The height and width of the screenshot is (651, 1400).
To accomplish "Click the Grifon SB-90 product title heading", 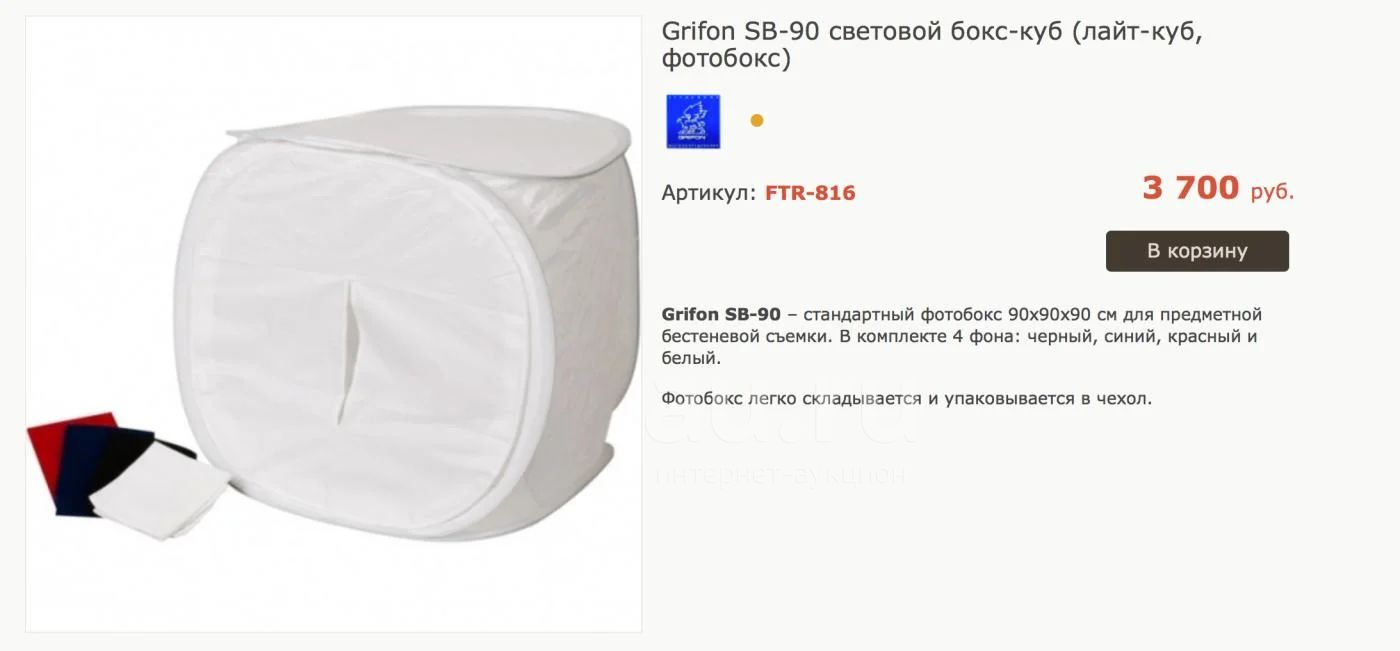I will coord(931,45).
